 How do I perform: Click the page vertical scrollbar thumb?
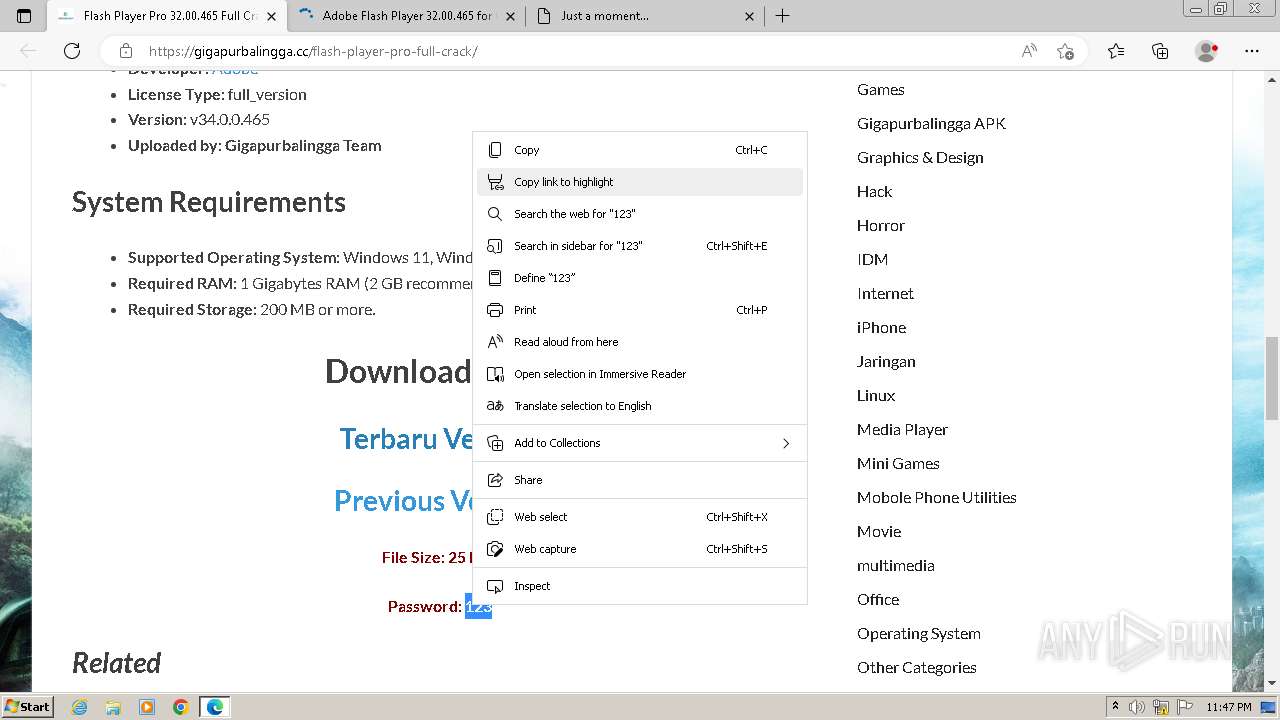click(1272, 378)
